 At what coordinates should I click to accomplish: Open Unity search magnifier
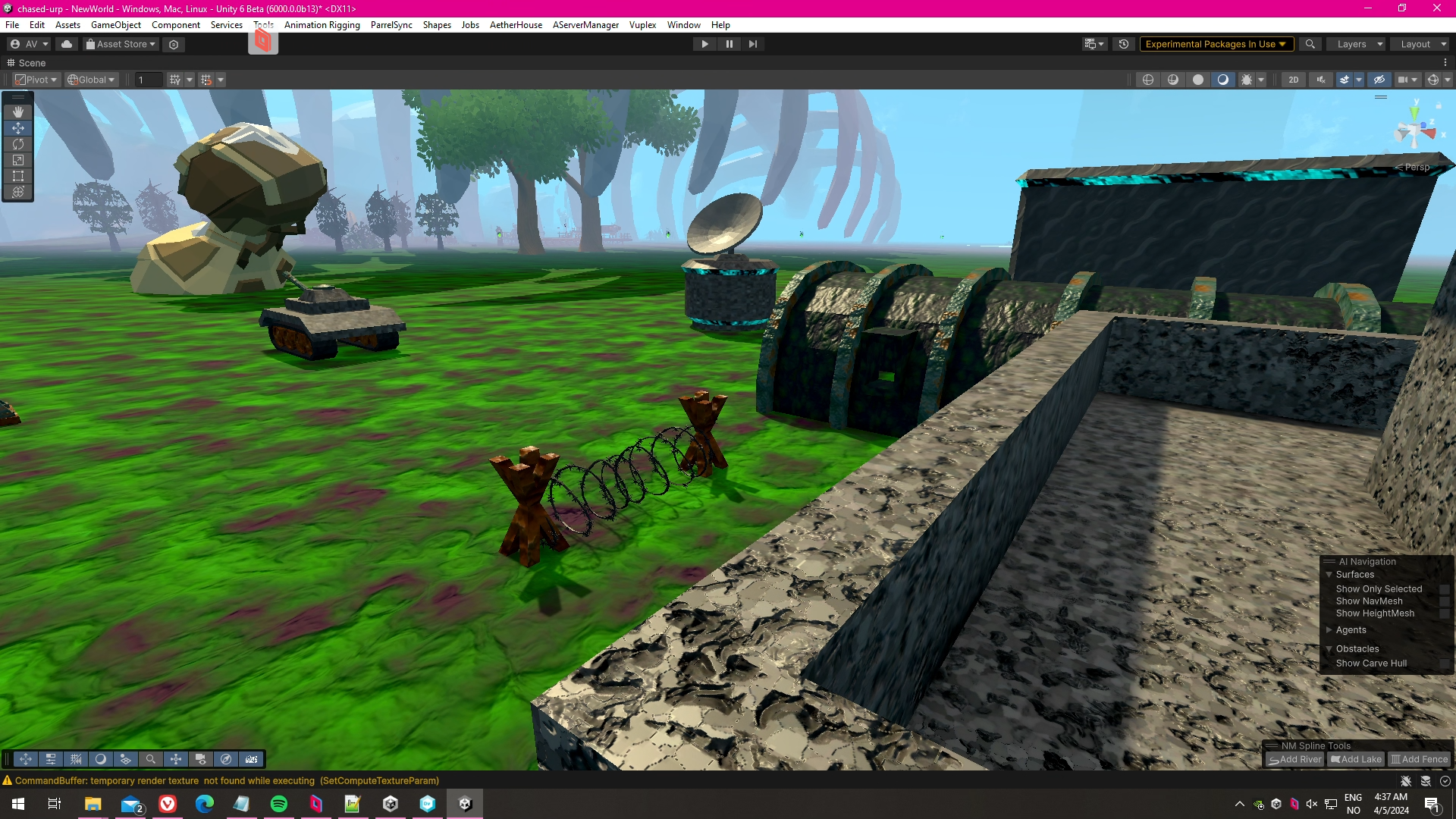(x=1310, y=44)
